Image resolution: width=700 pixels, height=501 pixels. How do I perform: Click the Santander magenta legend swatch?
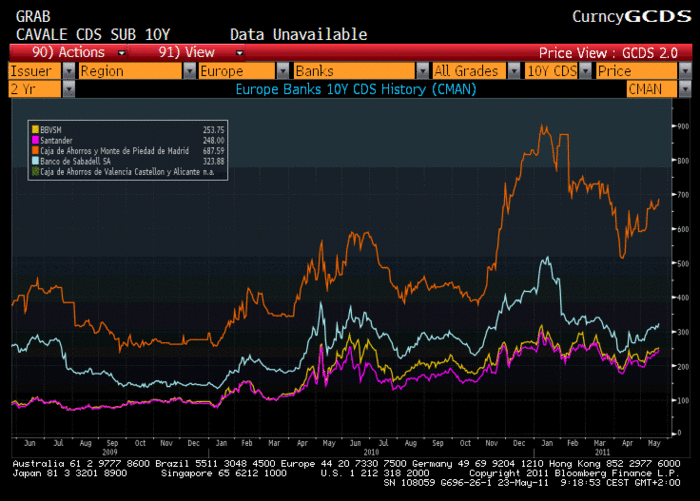coord(35,140)
